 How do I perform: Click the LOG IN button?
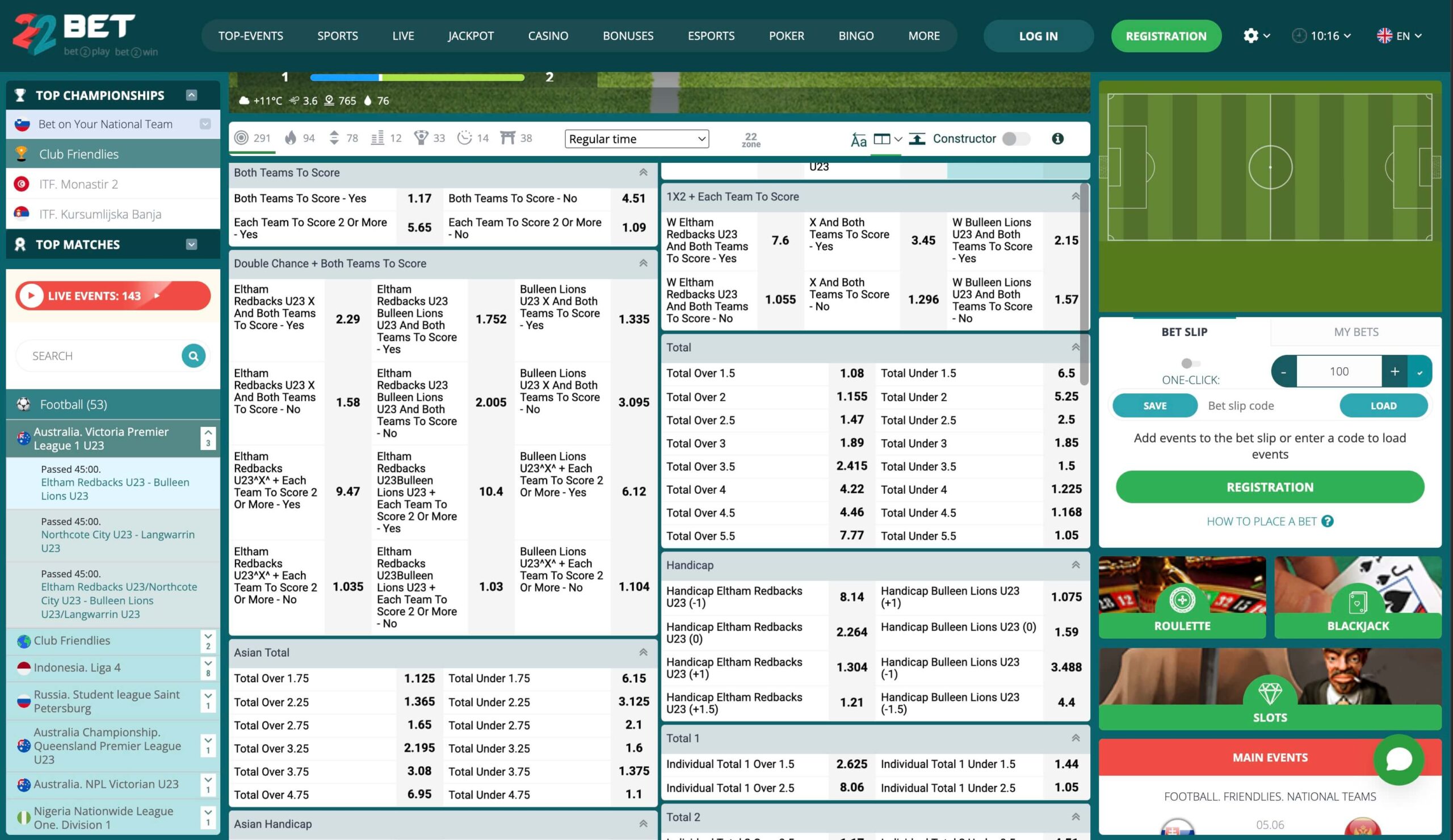[x=1039, y=36]
